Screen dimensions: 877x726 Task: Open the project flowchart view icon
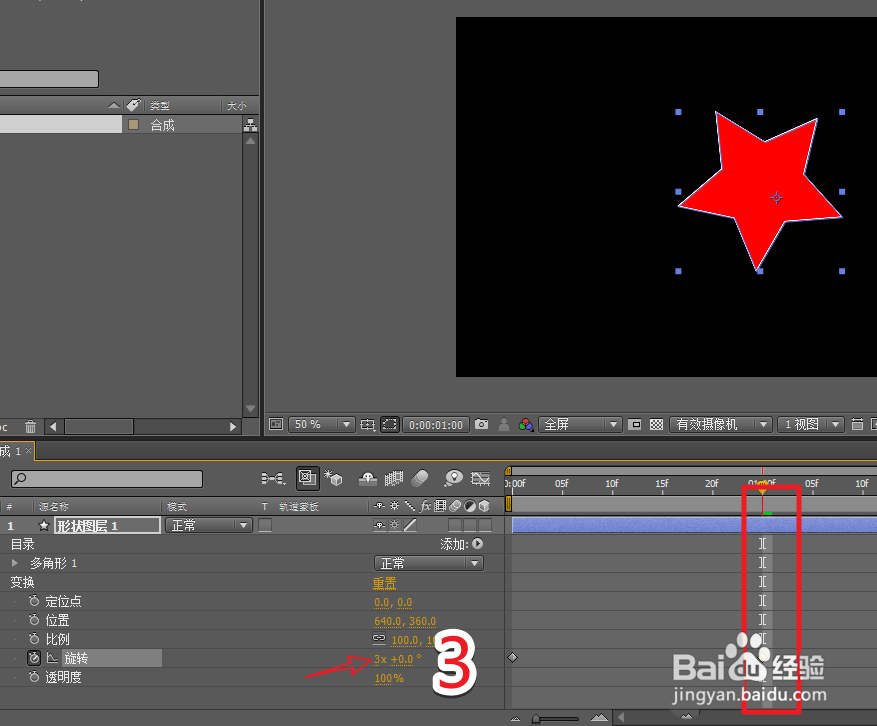click(x=251, y=125)
